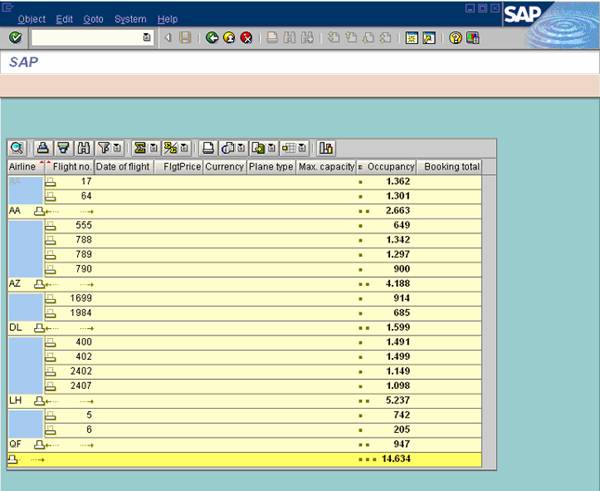The width and height of the screenshot is (600, 491).
Task: Display the graphic chart icon in grid toolbar
Action: 326,148
